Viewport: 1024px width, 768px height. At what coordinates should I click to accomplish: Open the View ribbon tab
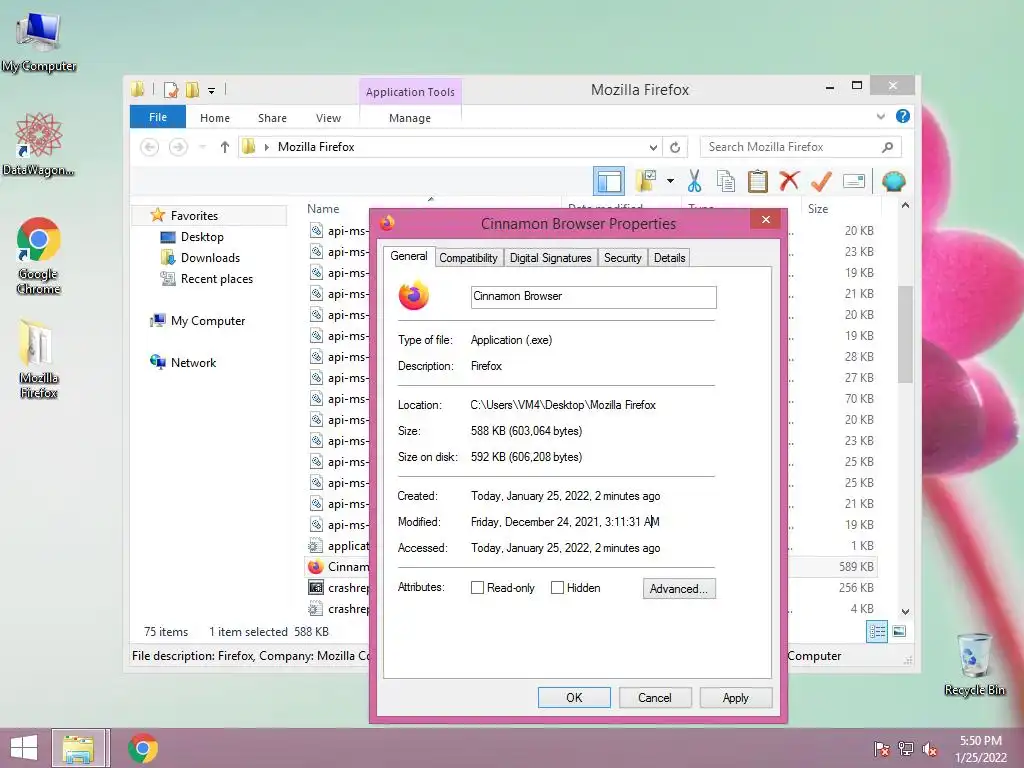click(328, 118)
